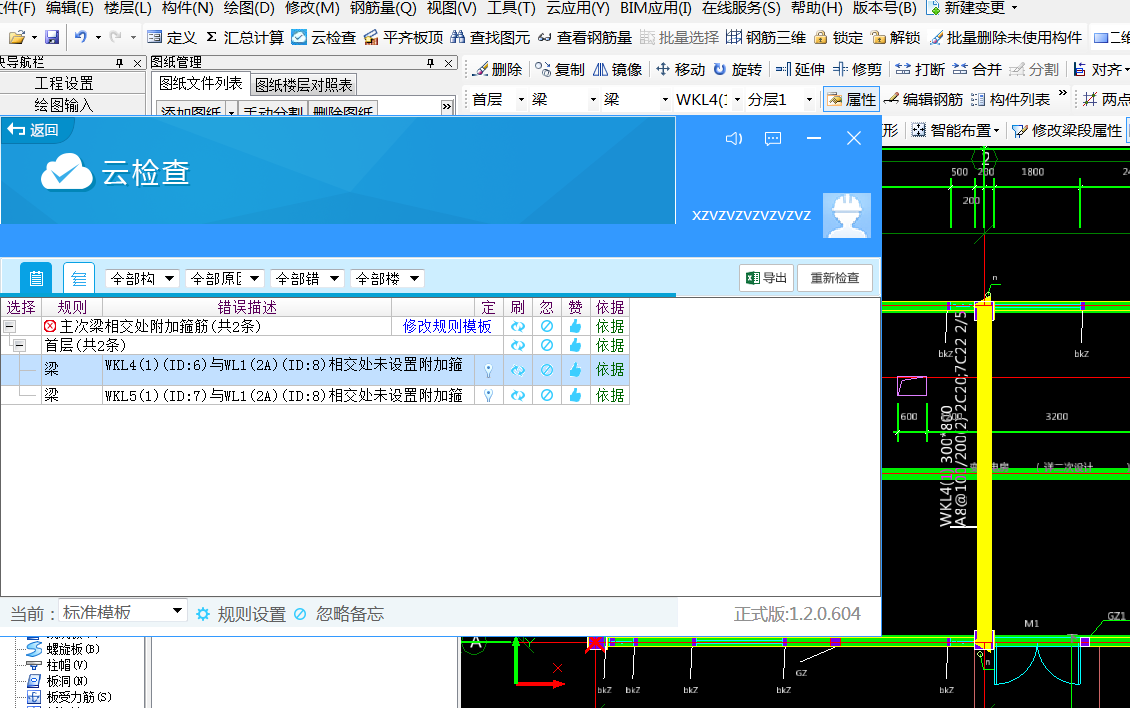
Task: Click the 返回 back button
Action: 33,130
